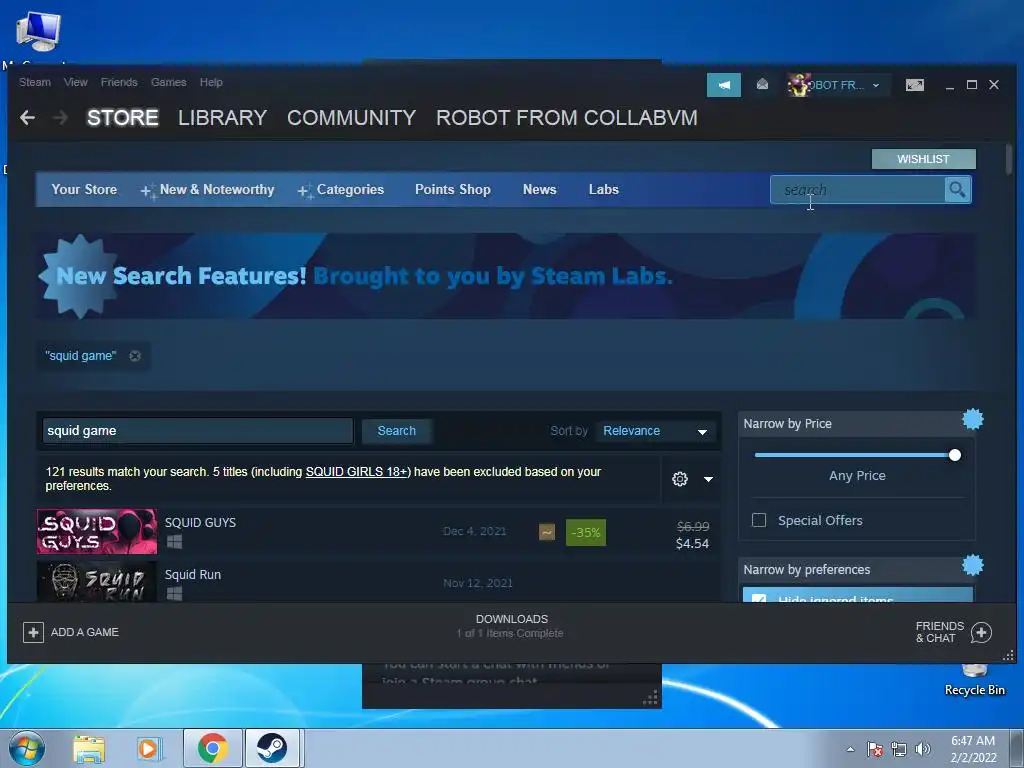
Task: Click the profile avatar picture
Action: (798, 85)
